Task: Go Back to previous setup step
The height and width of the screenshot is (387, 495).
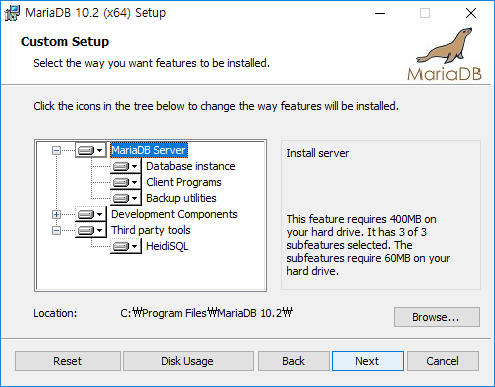Action: coord(294,361)
